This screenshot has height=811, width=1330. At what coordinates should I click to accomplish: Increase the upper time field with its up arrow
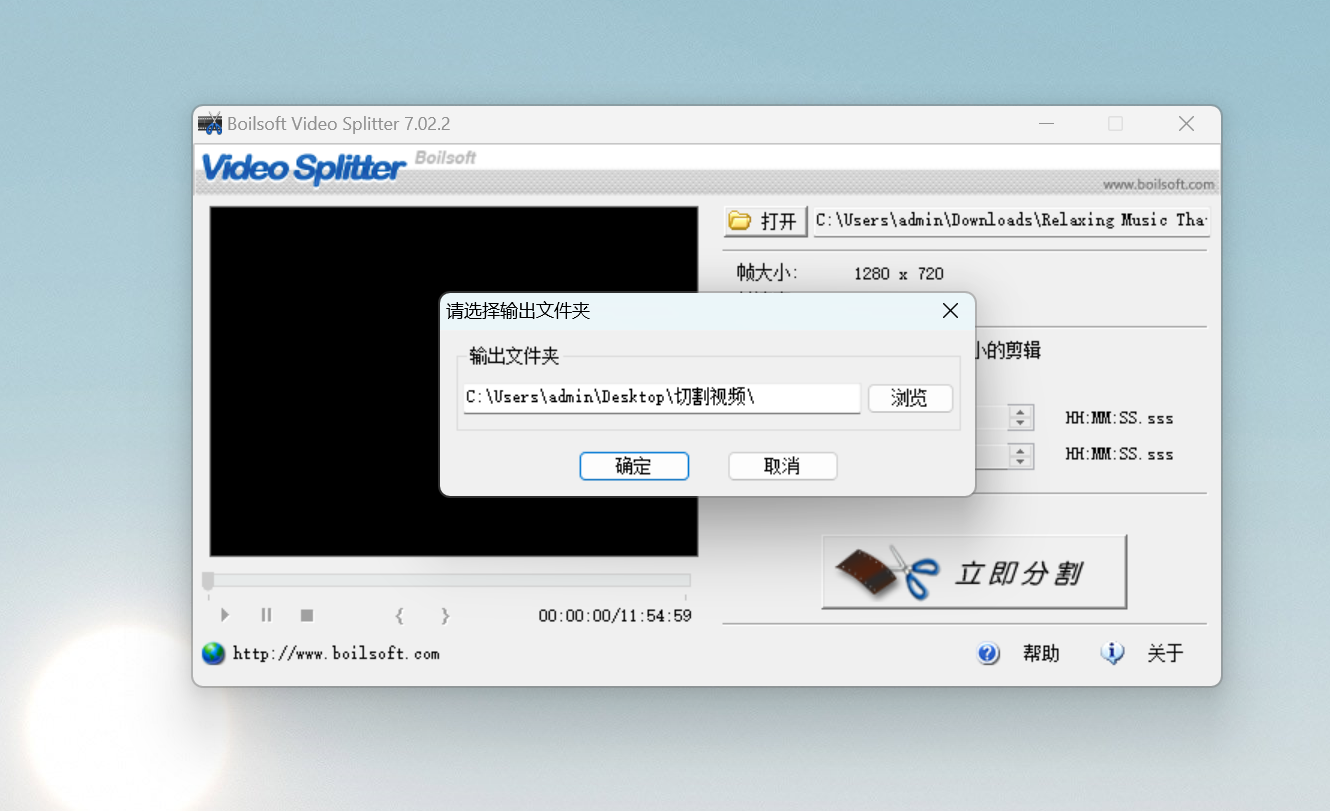1021,411
